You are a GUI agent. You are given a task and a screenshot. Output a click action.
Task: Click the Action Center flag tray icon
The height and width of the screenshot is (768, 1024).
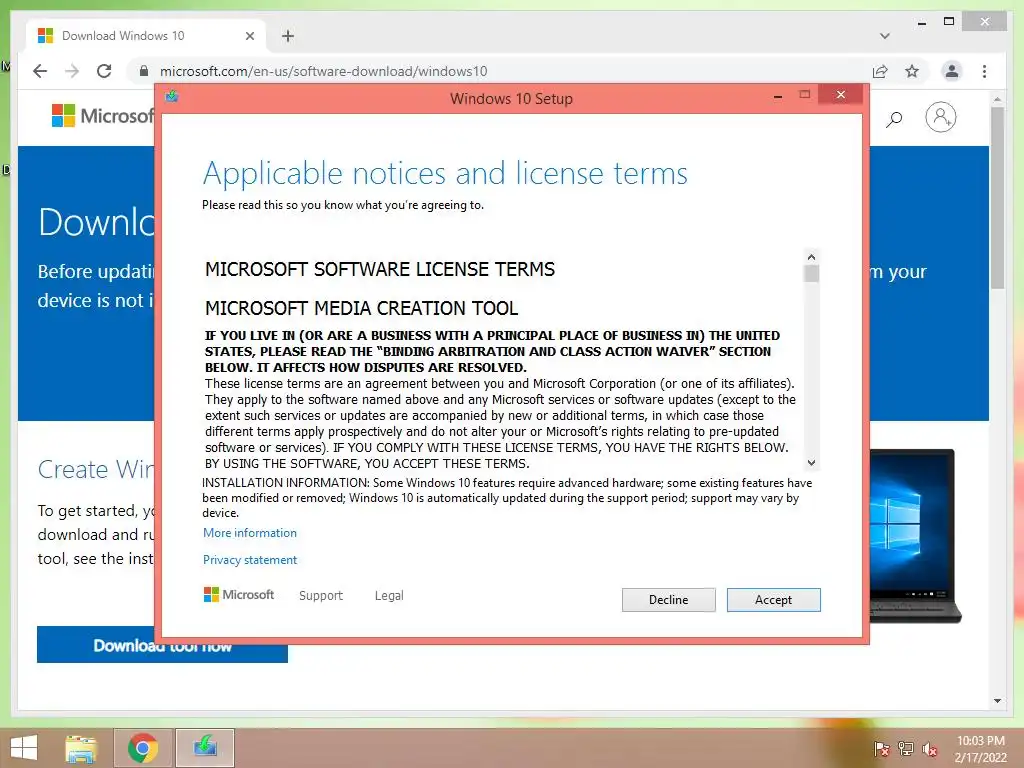click(882, 749)
